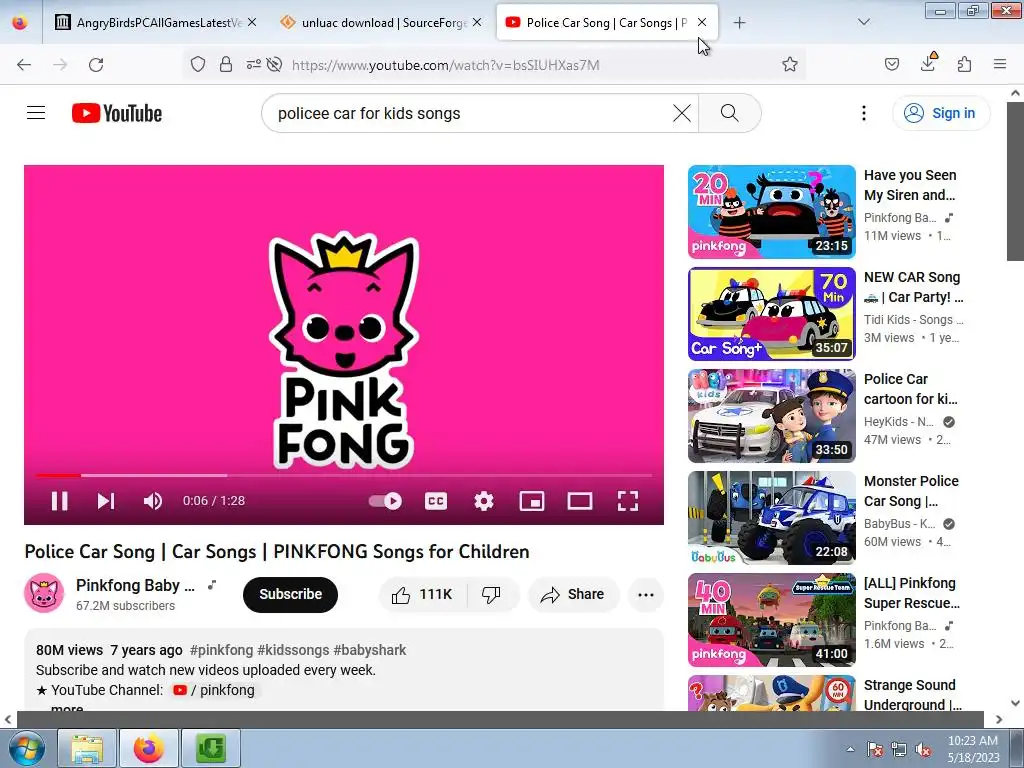
Task: Enter full screen mode
Action: [x=628, y=501]
